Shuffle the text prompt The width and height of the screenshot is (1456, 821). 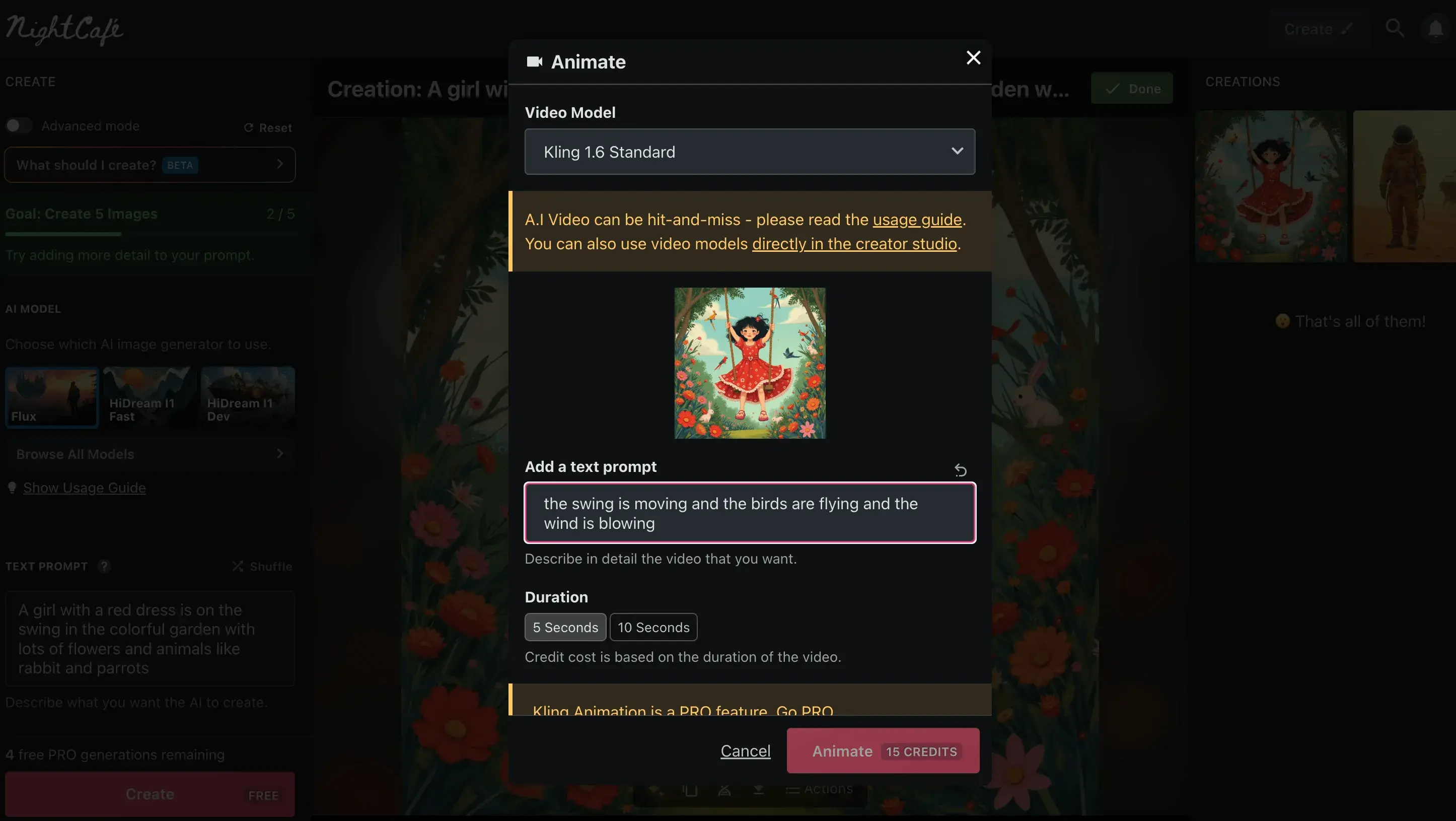click(x=262, y=566)
